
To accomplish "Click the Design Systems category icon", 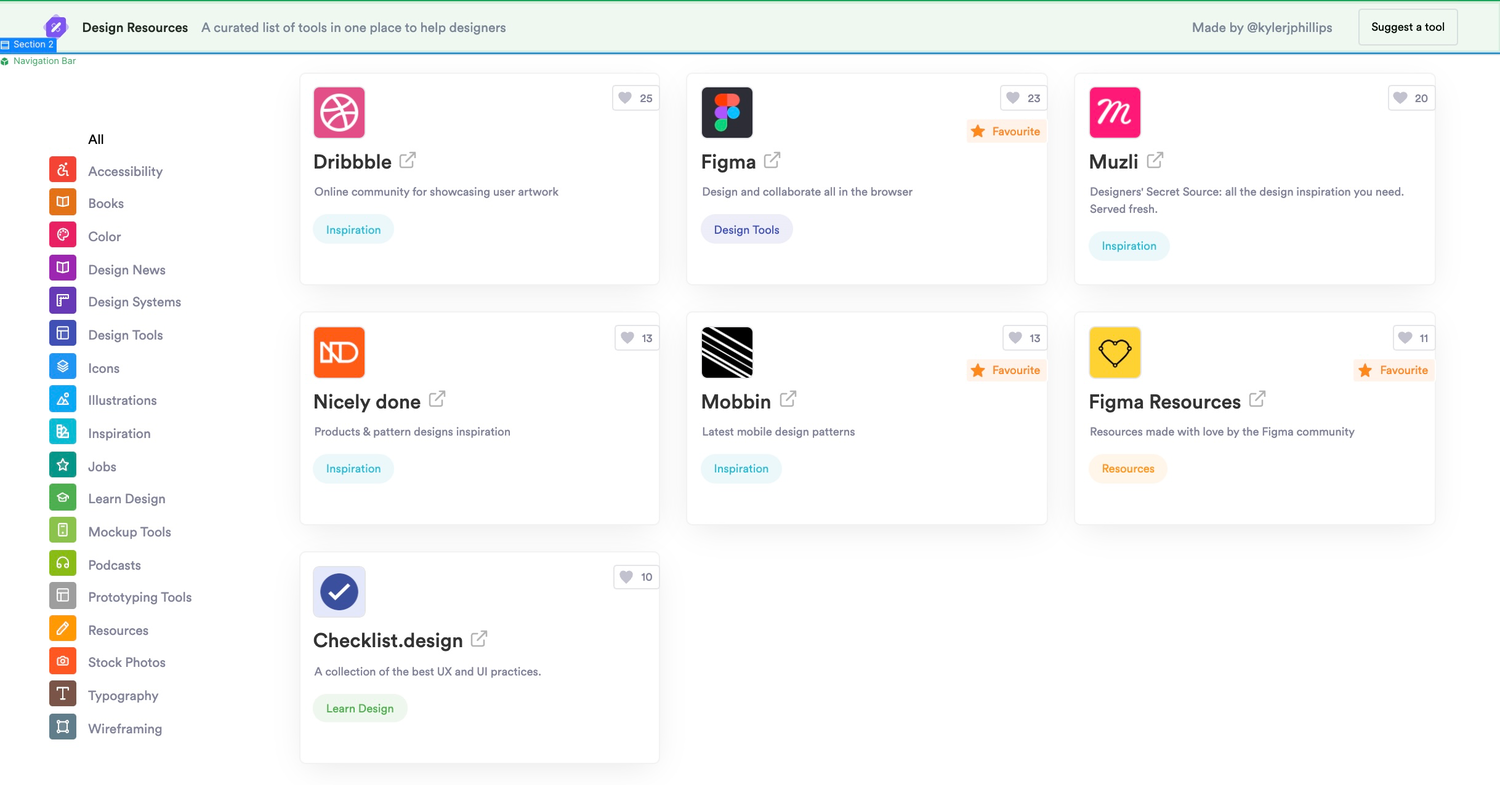I will click(63, 300).
